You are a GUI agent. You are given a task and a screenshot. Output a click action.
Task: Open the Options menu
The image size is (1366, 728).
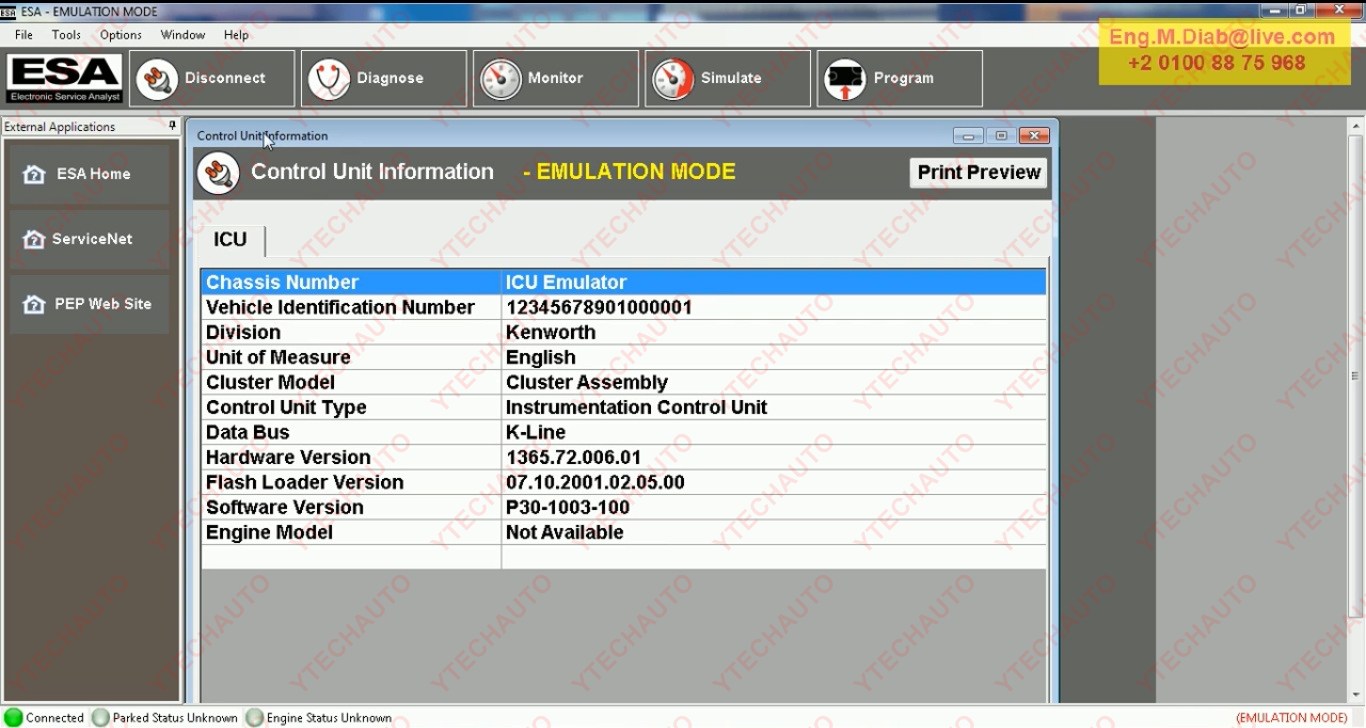[x=120, y=34]
